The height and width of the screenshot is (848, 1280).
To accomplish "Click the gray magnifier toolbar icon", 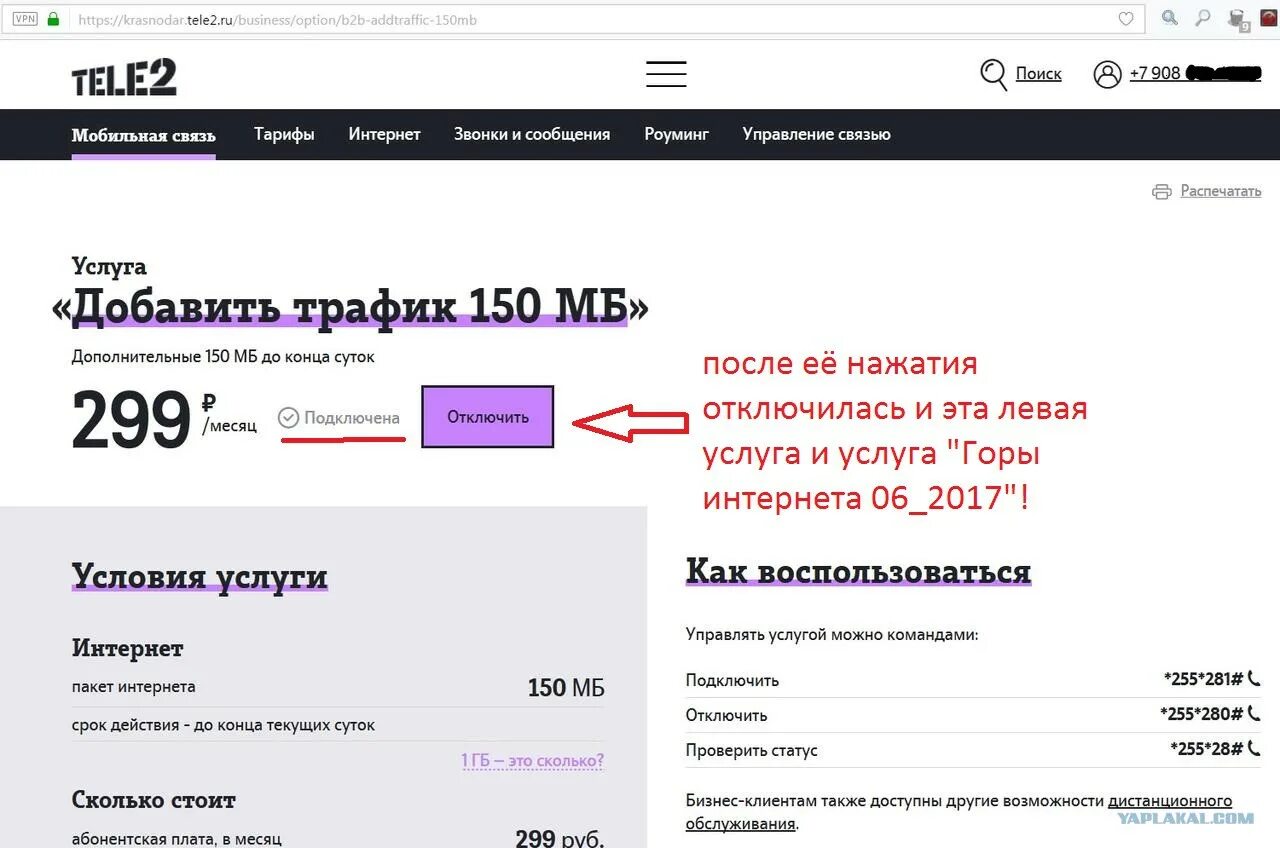I will [1203, 17].
